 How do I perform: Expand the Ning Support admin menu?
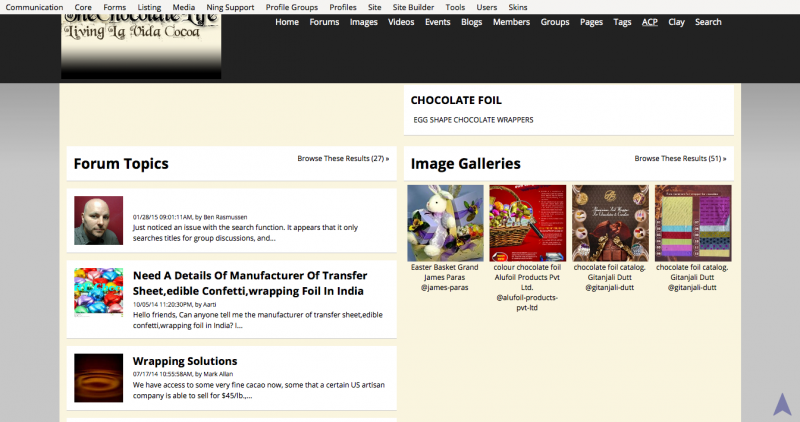tap(230, 7)
